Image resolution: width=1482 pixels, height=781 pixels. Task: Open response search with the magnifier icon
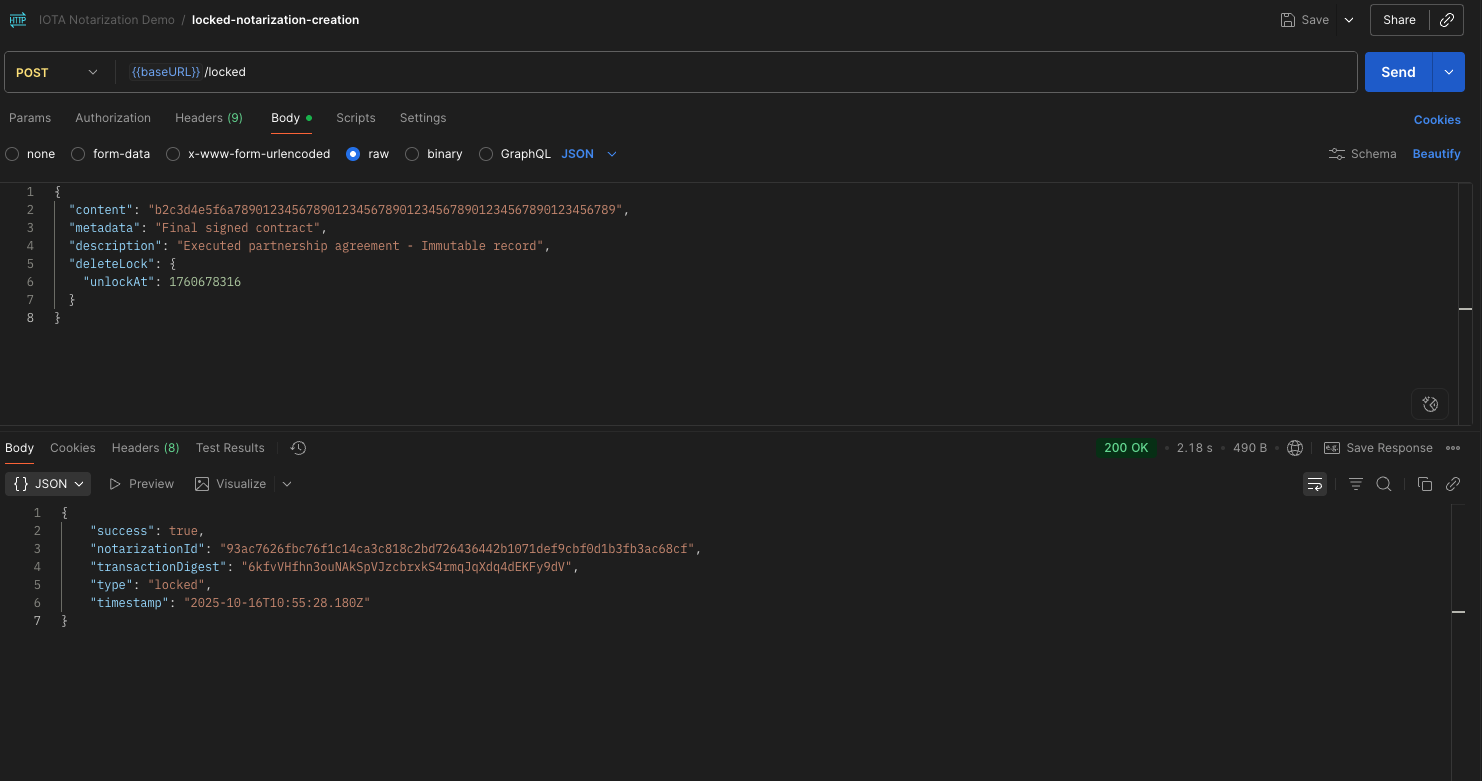pyautogui.click(x=1384, y=483)
